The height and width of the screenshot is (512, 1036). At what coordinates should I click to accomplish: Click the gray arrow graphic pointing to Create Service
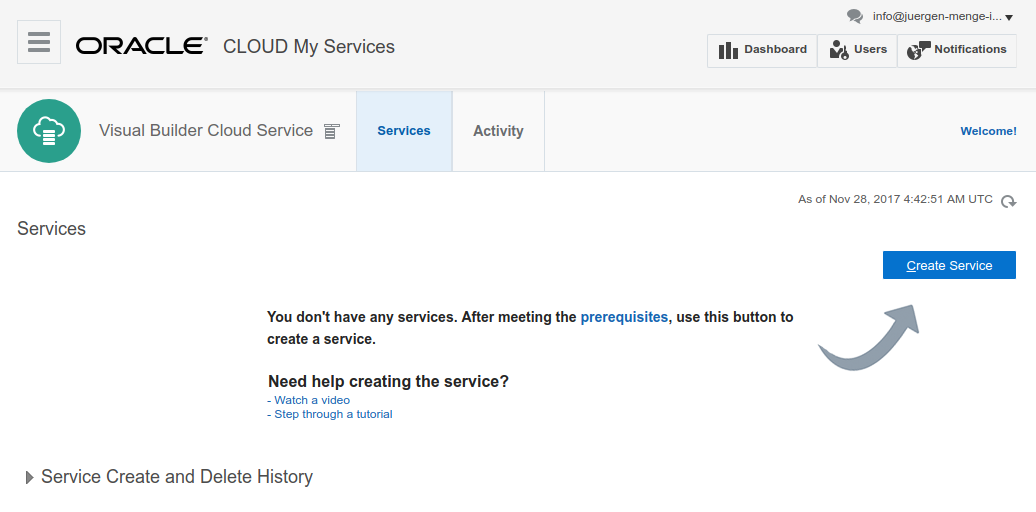(x=868, y=338)
